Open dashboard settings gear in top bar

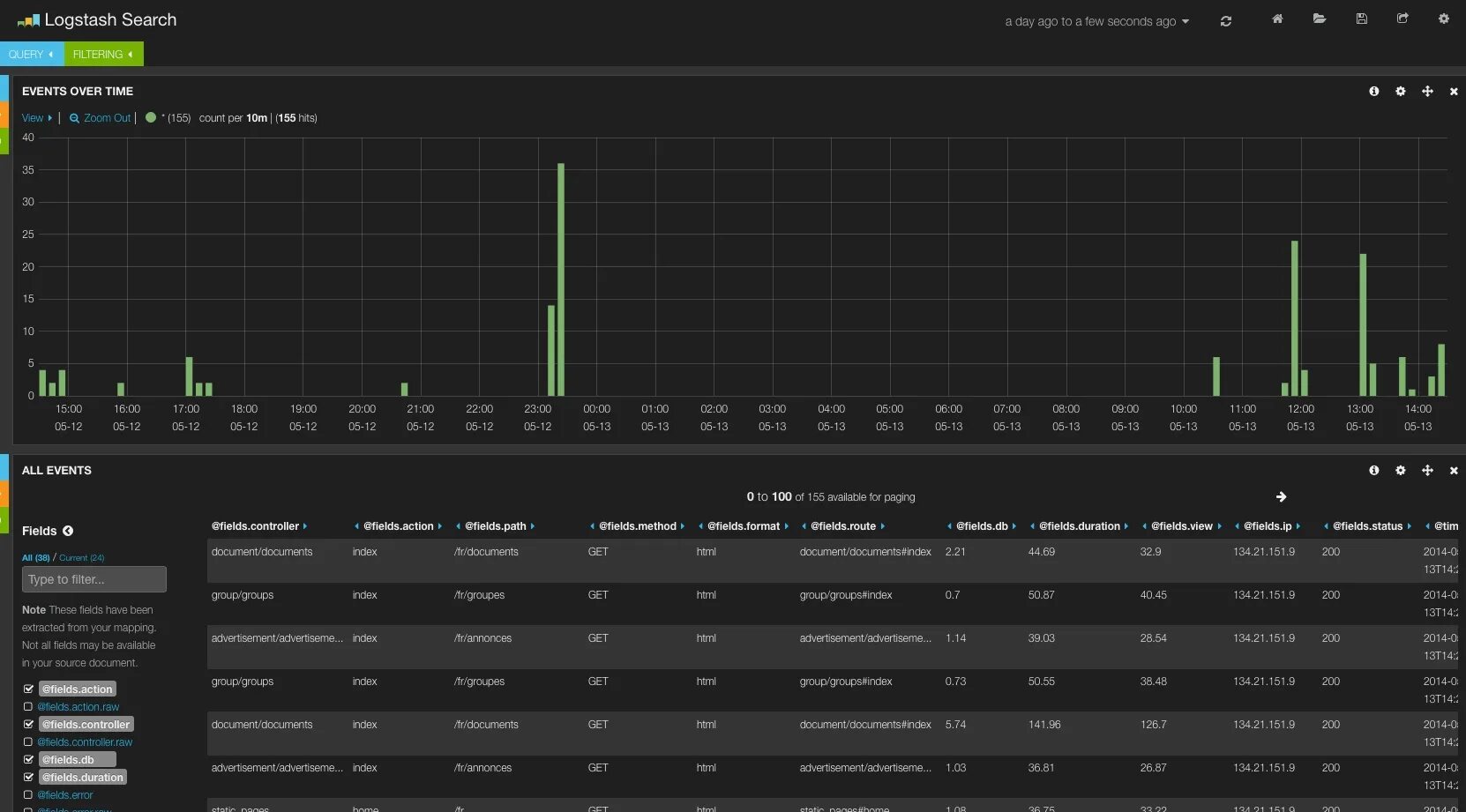coord(1444,19)
